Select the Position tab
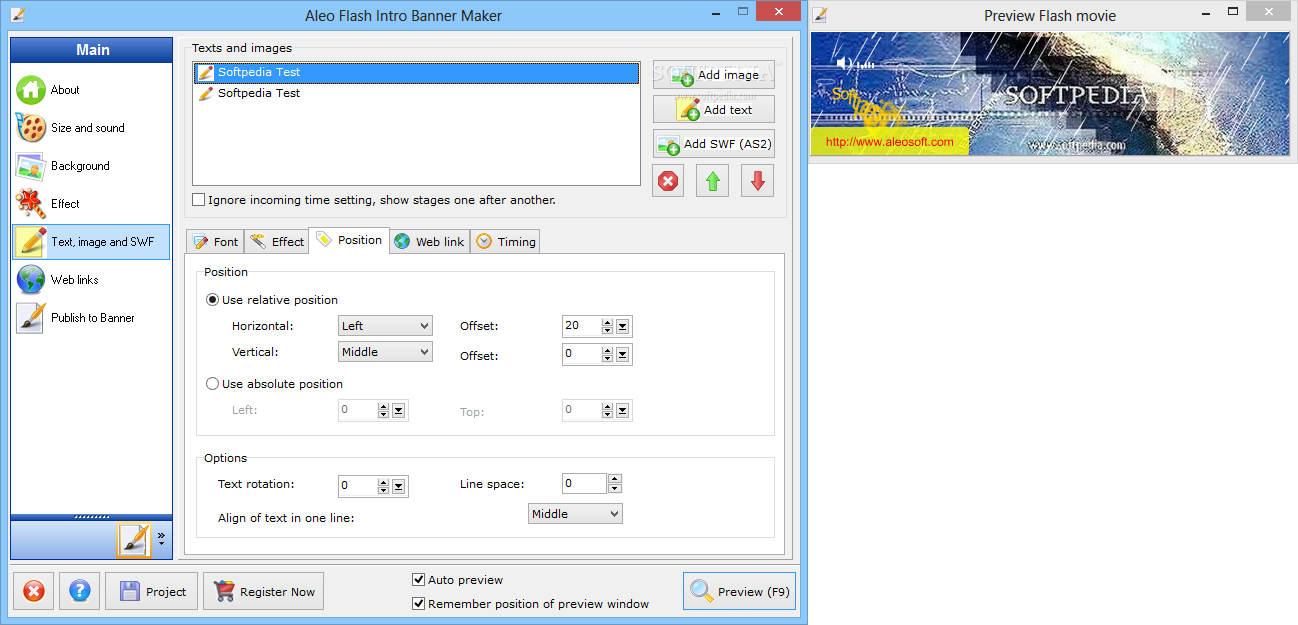 [x=349, y=240]
